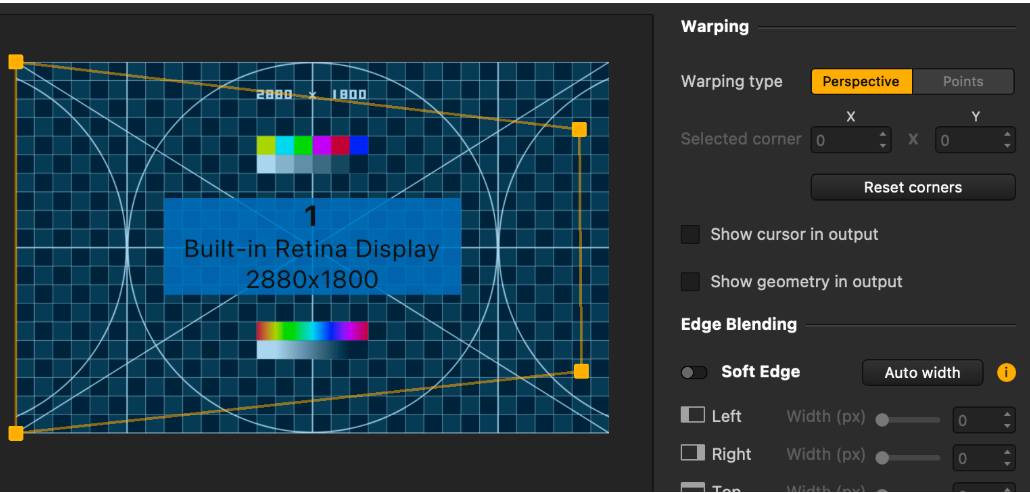Enable Show cursor in output
This screenshot has width=1030, height=493.
pos(690,234)
